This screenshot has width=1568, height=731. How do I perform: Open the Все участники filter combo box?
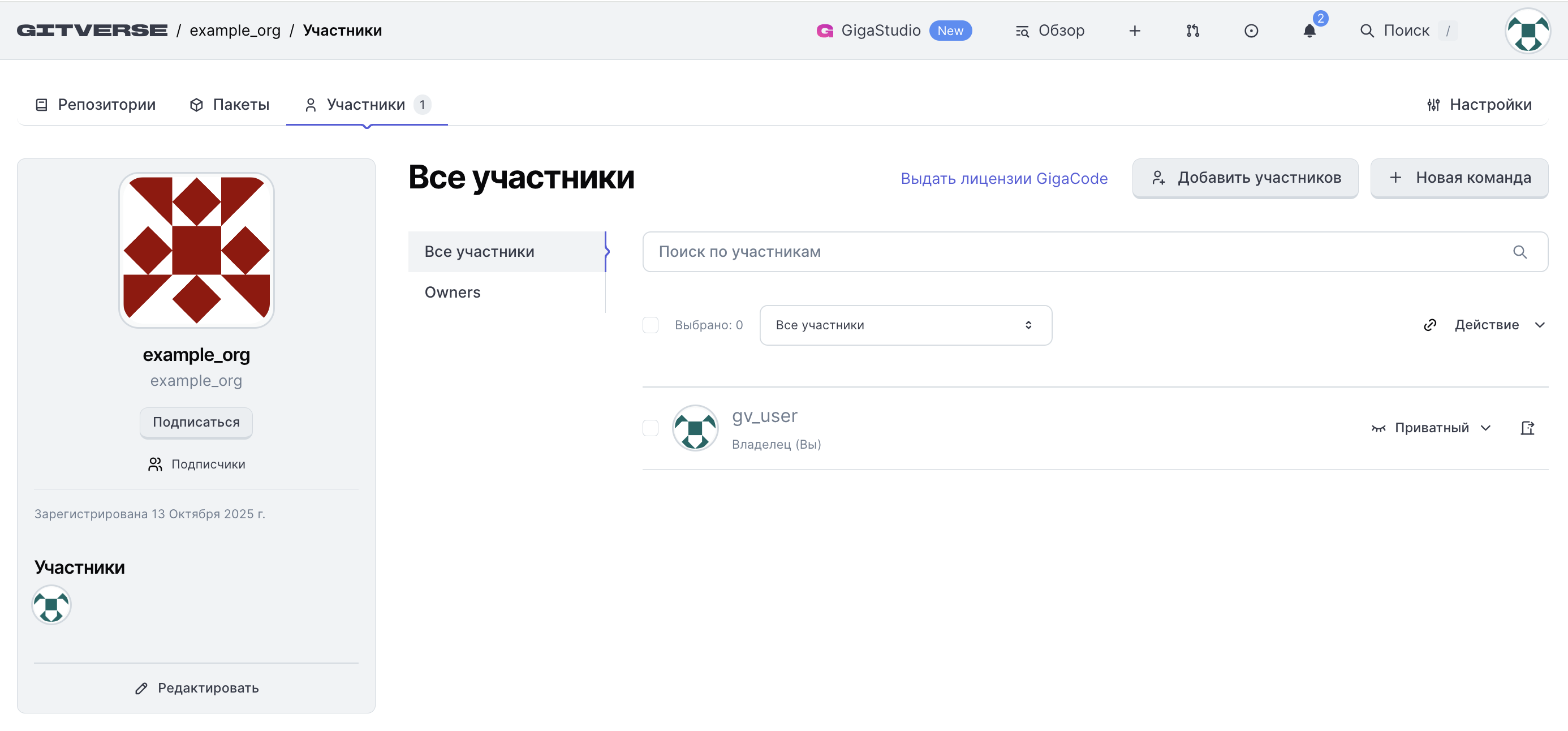tap(905, 325)
